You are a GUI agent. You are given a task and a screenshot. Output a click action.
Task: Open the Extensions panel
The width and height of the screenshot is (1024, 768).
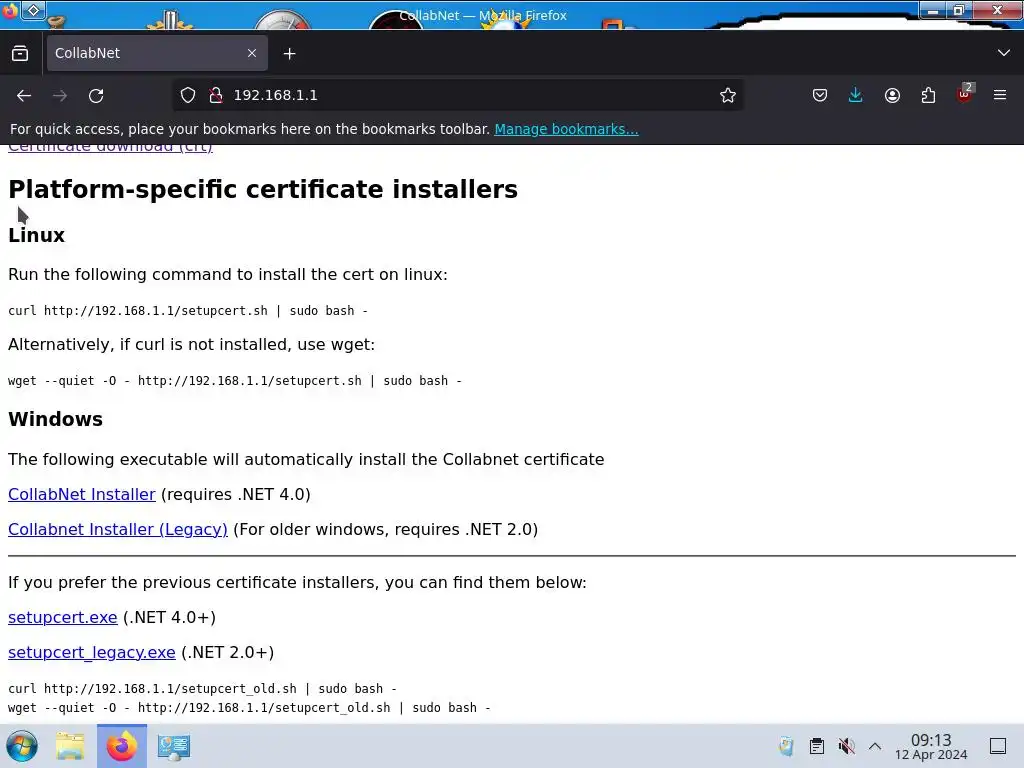click(928, 95)
